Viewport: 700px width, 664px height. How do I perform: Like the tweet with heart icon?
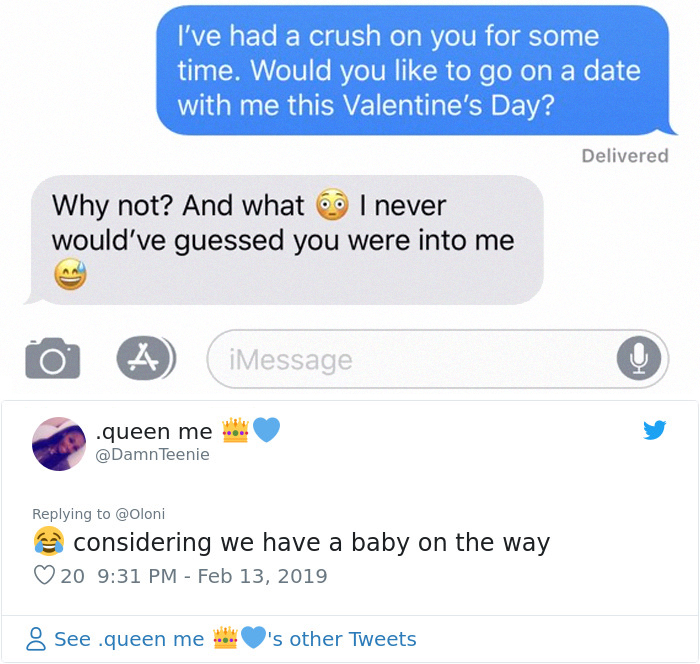point(44,576)
